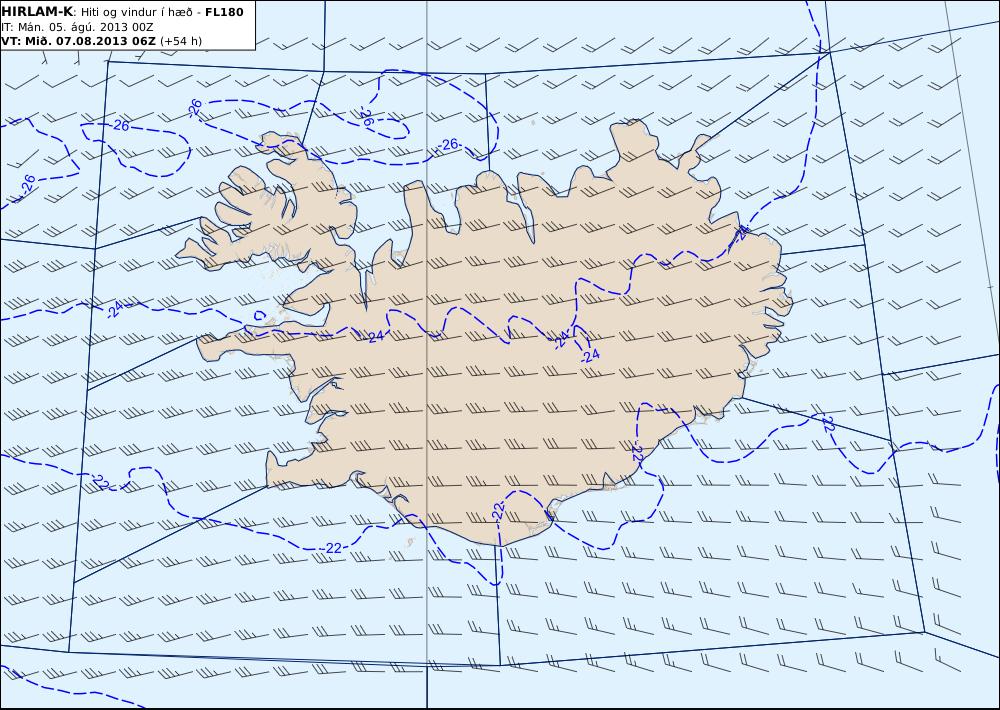Click the 24 isotherm label on Iceland's east coast
The height and width of the screenshot is (710, 1000).
[x=742, y=233]
